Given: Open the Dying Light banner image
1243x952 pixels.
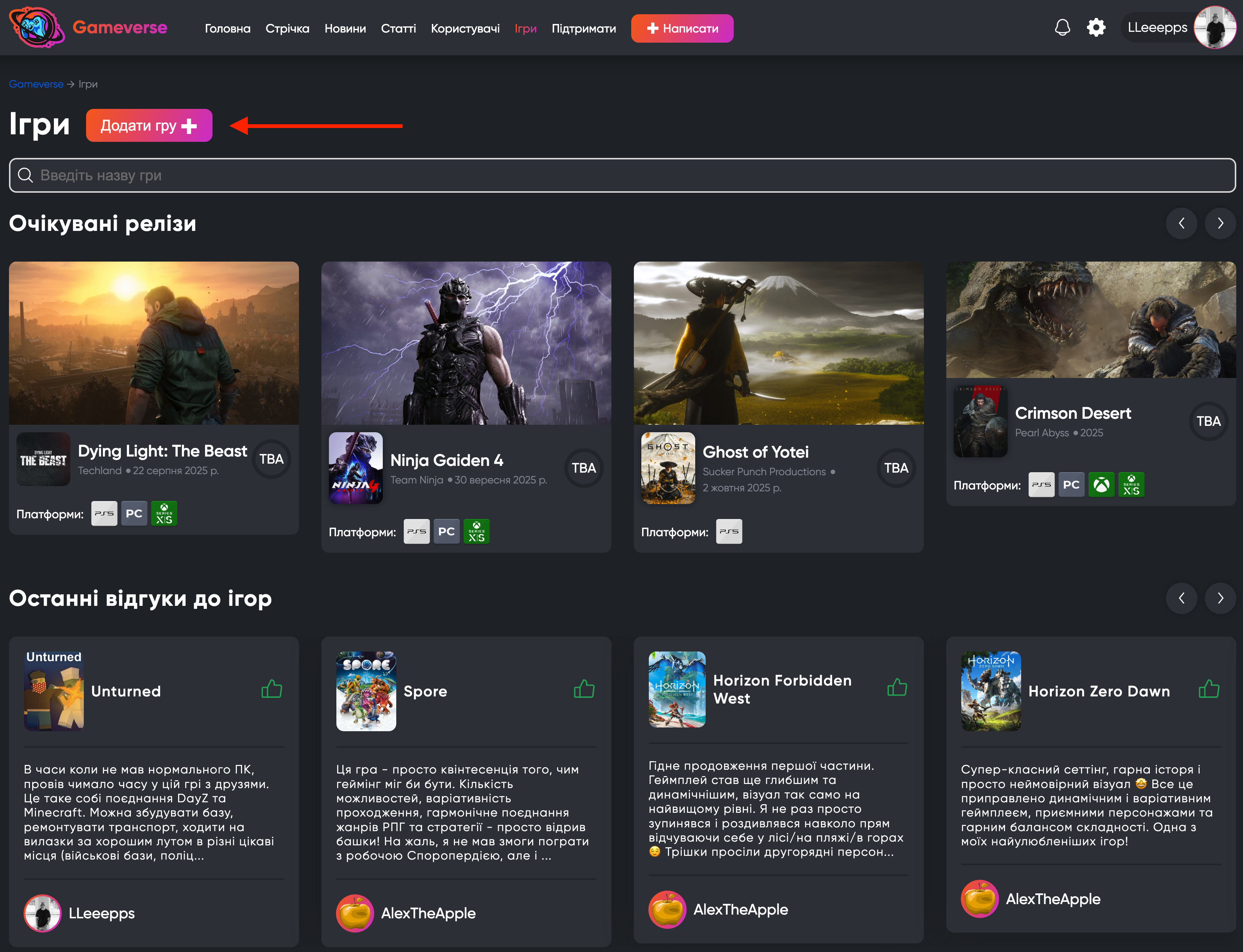Looking at the screenshot, I should (153, 343).
